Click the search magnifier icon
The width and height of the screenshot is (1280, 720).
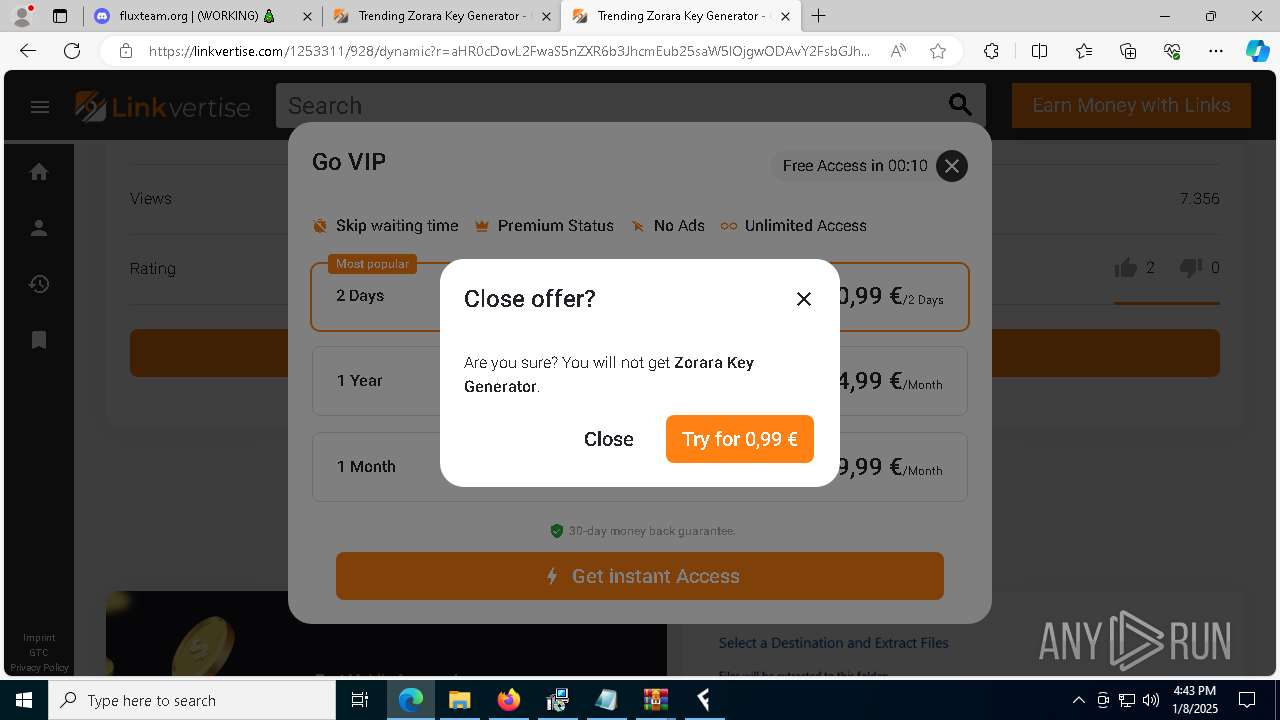point(960,104)
